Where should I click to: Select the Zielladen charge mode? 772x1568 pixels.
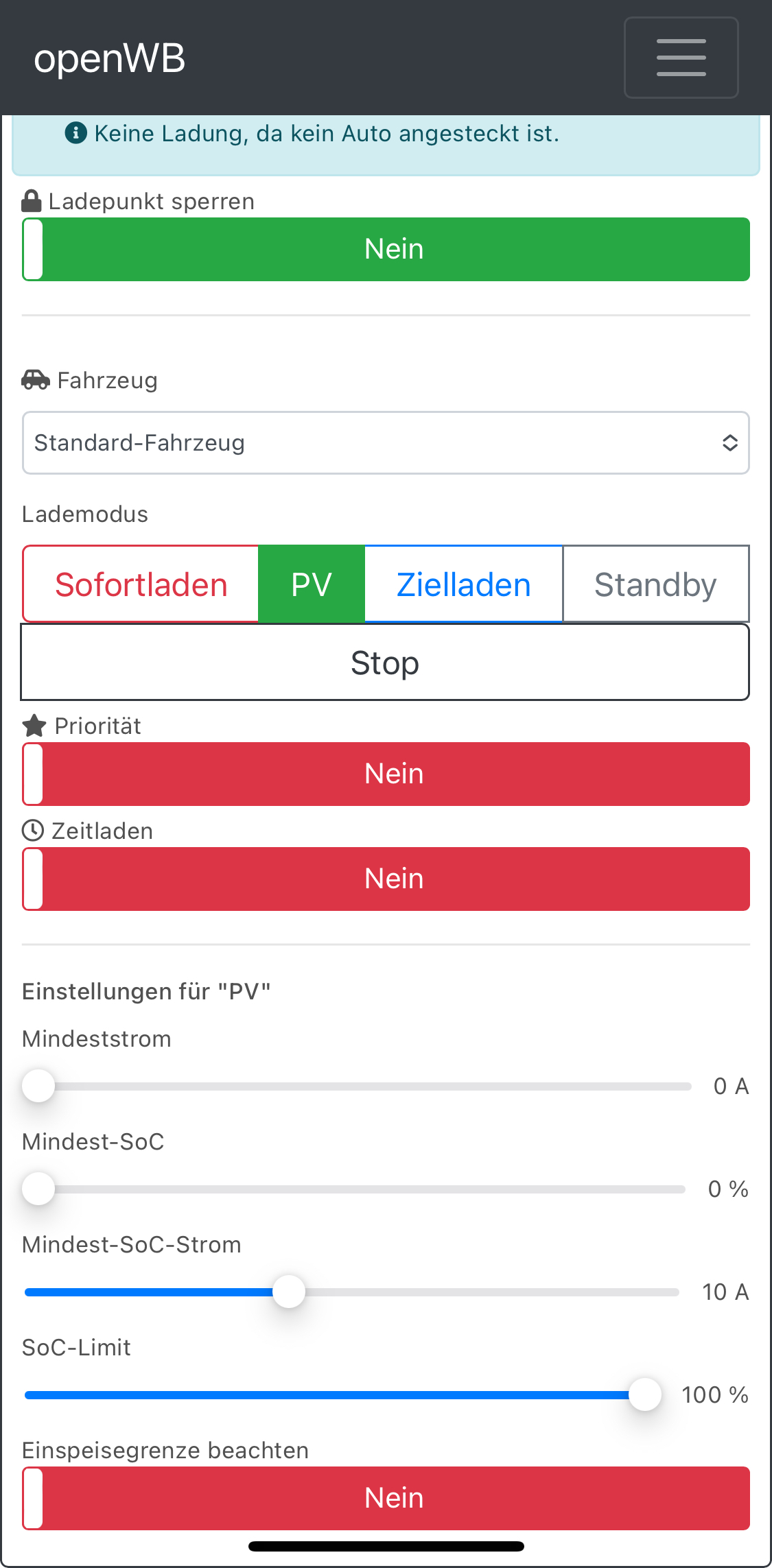(464, 584)
